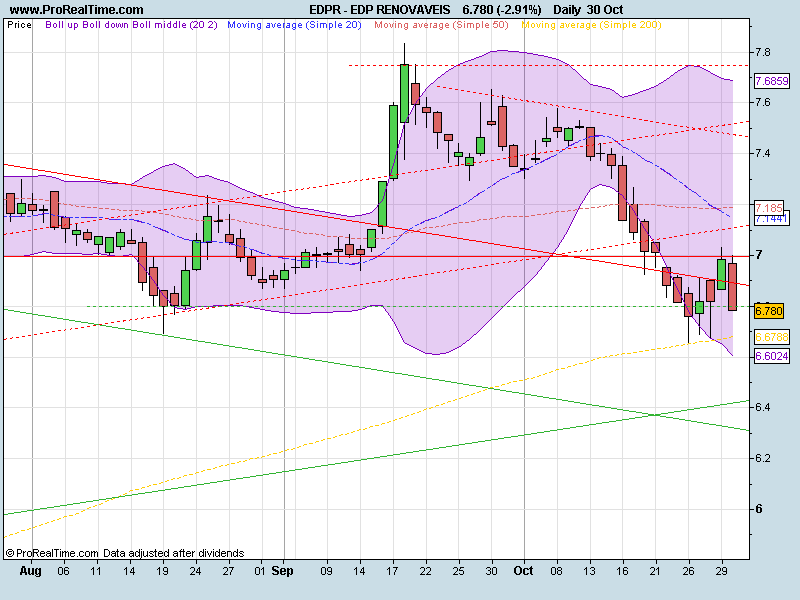Click the 7 tick on the price axis
The width and height of the screenshot is (800, 600).
[759, 255]
